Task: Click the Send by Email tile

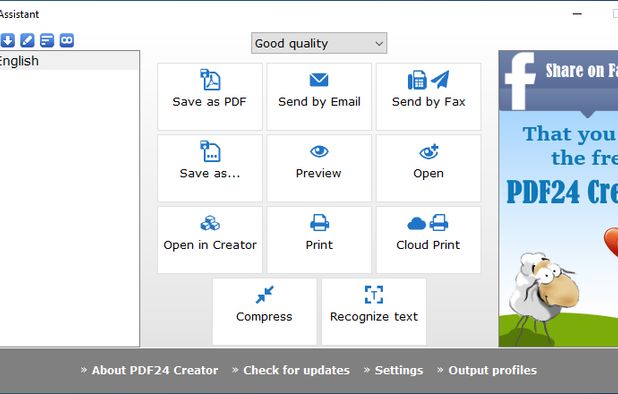Action: click(x=319, y=97)
